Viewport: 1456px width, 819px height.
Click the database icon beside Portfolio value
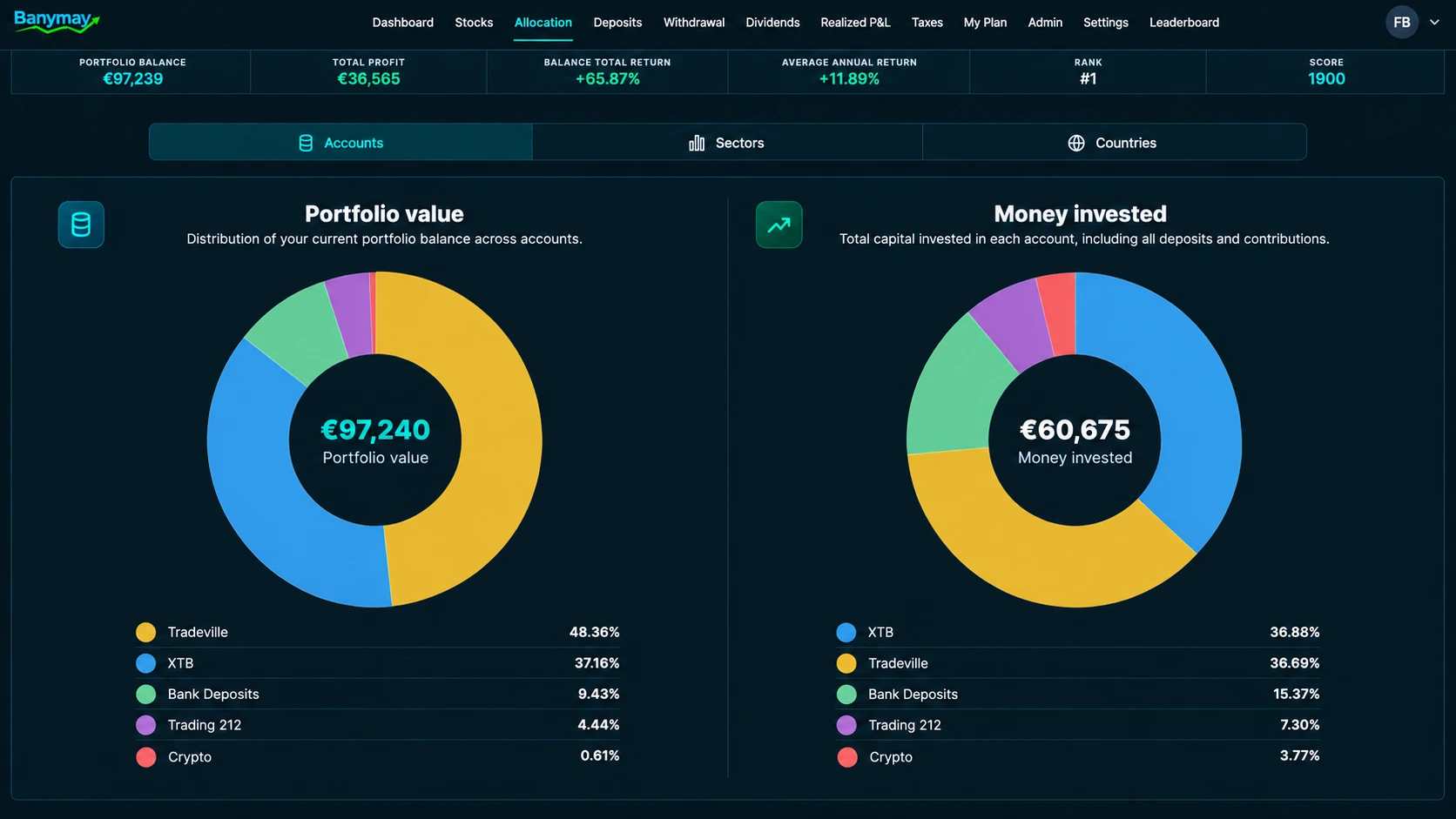pyautogui.click(x=81, y=225)
